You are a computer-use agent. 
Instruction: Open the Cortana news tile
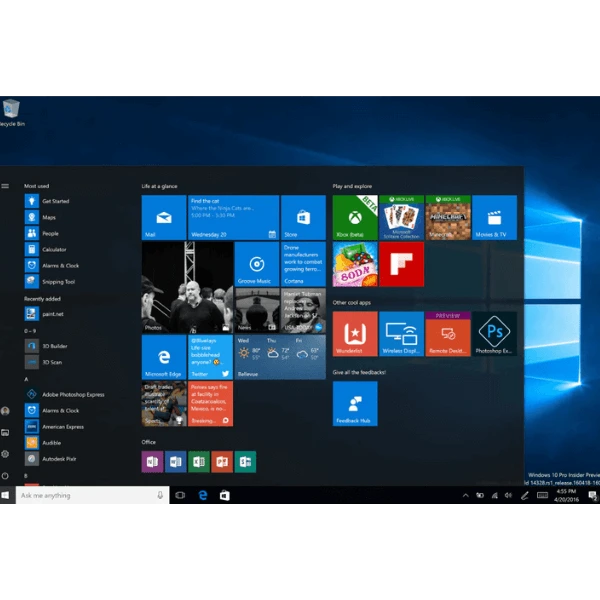303,264
